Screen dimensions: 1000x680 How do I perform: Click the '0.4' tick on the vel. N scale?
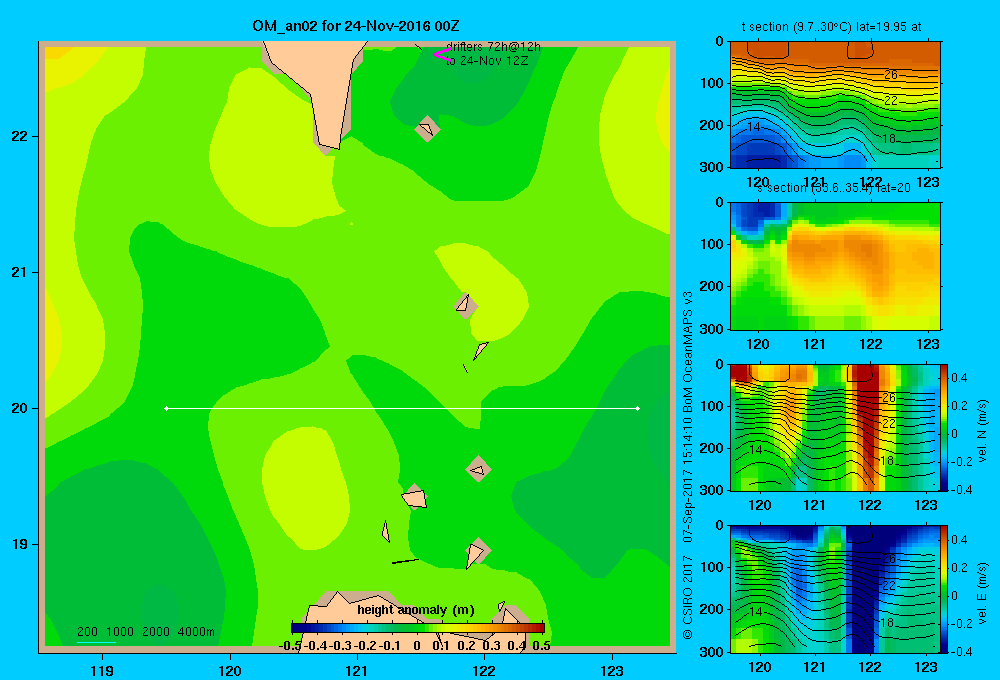click(959, 378)
